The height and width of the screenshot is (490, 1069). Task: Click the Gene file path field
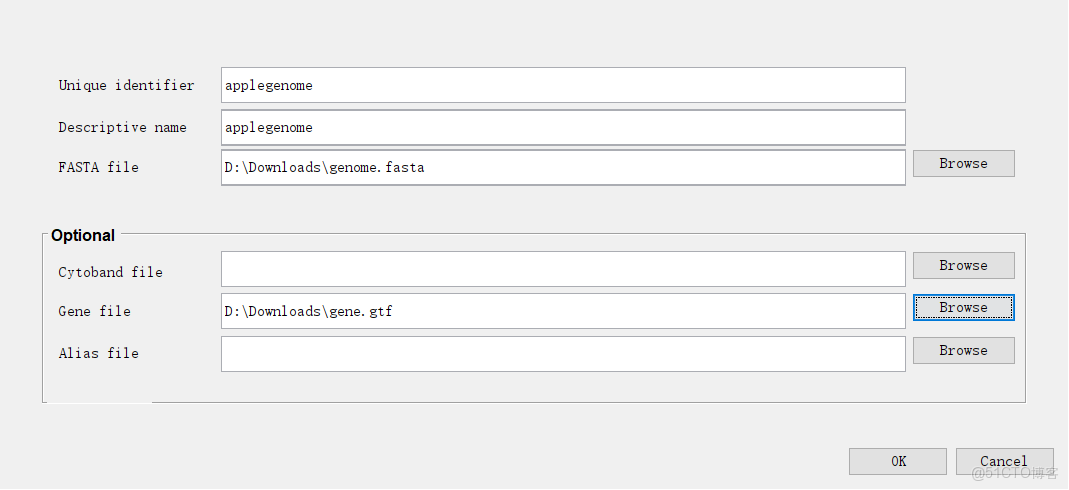563,311
